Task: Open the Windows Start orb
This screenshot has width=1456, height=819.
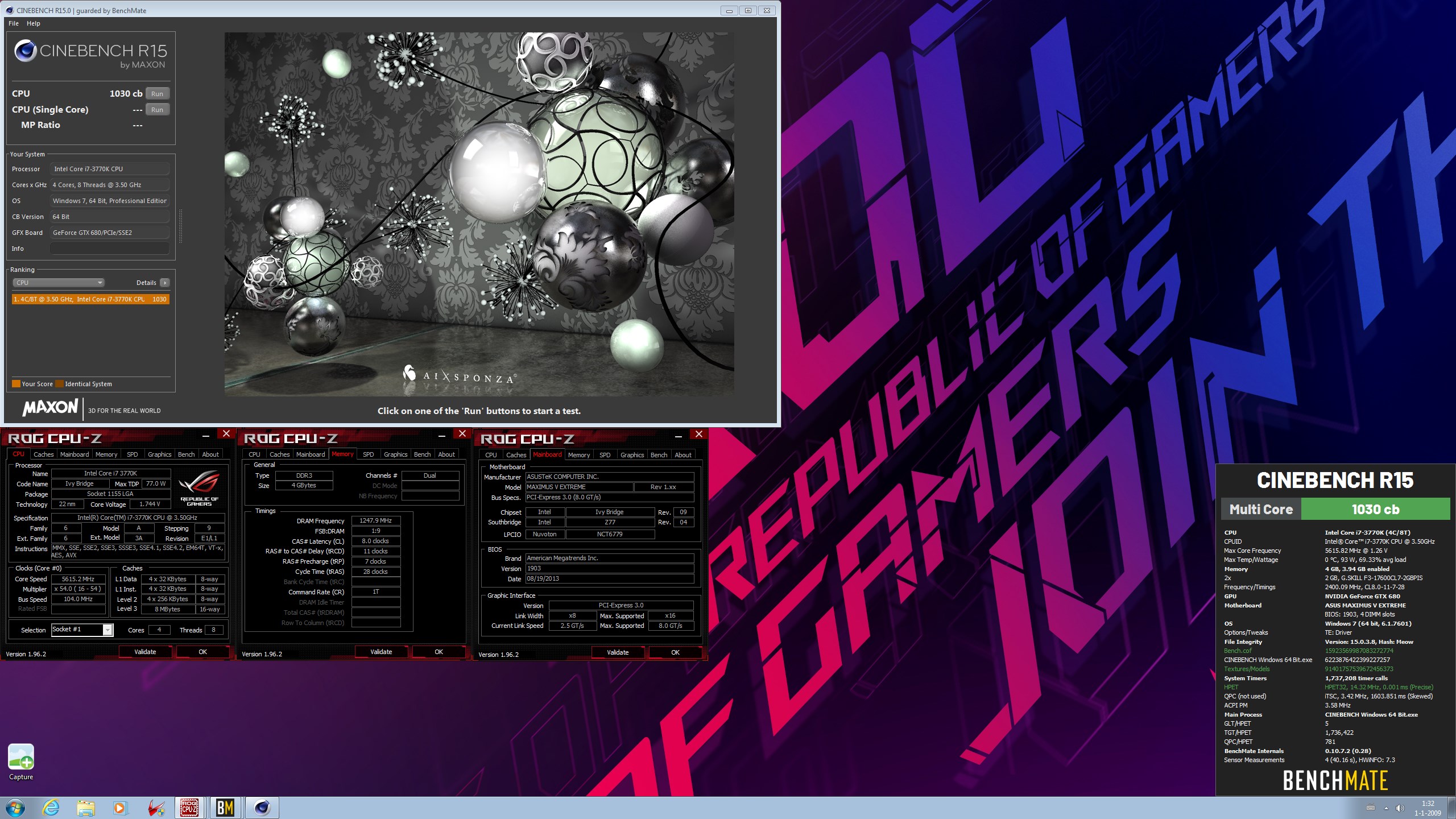Action: tap(15, 808)
